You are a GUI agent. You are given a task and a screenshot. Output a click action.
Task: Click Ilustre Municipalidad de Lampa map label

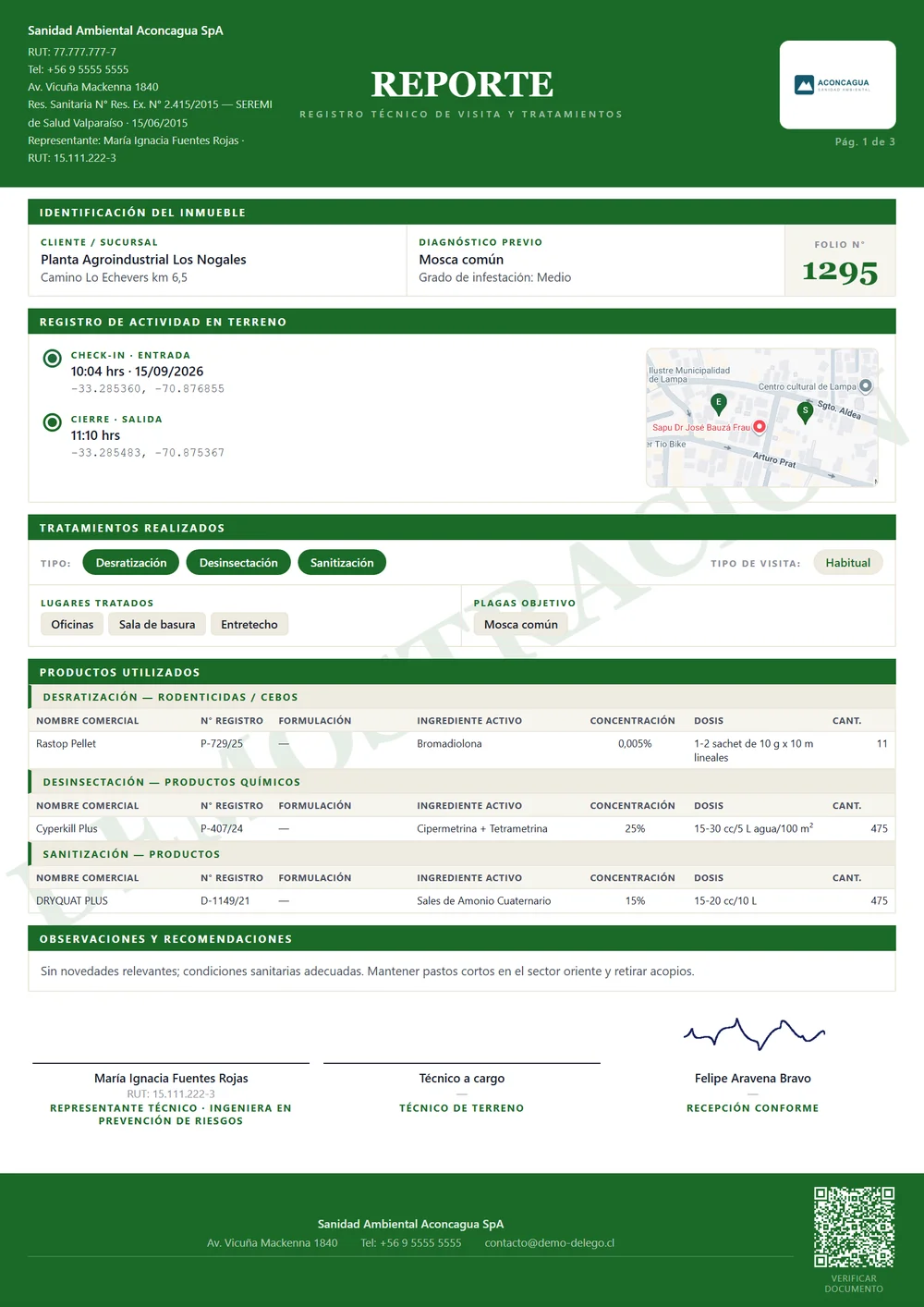tap(689, 375)
